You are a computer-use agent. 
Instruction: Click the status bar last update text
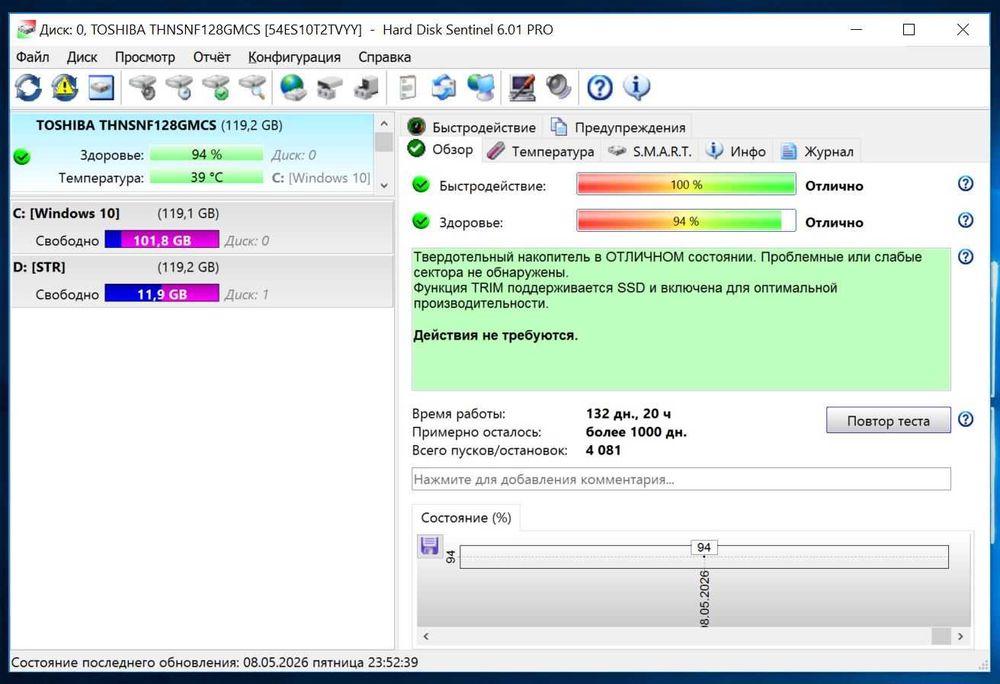pyautogui.click(x=214, y=662)
